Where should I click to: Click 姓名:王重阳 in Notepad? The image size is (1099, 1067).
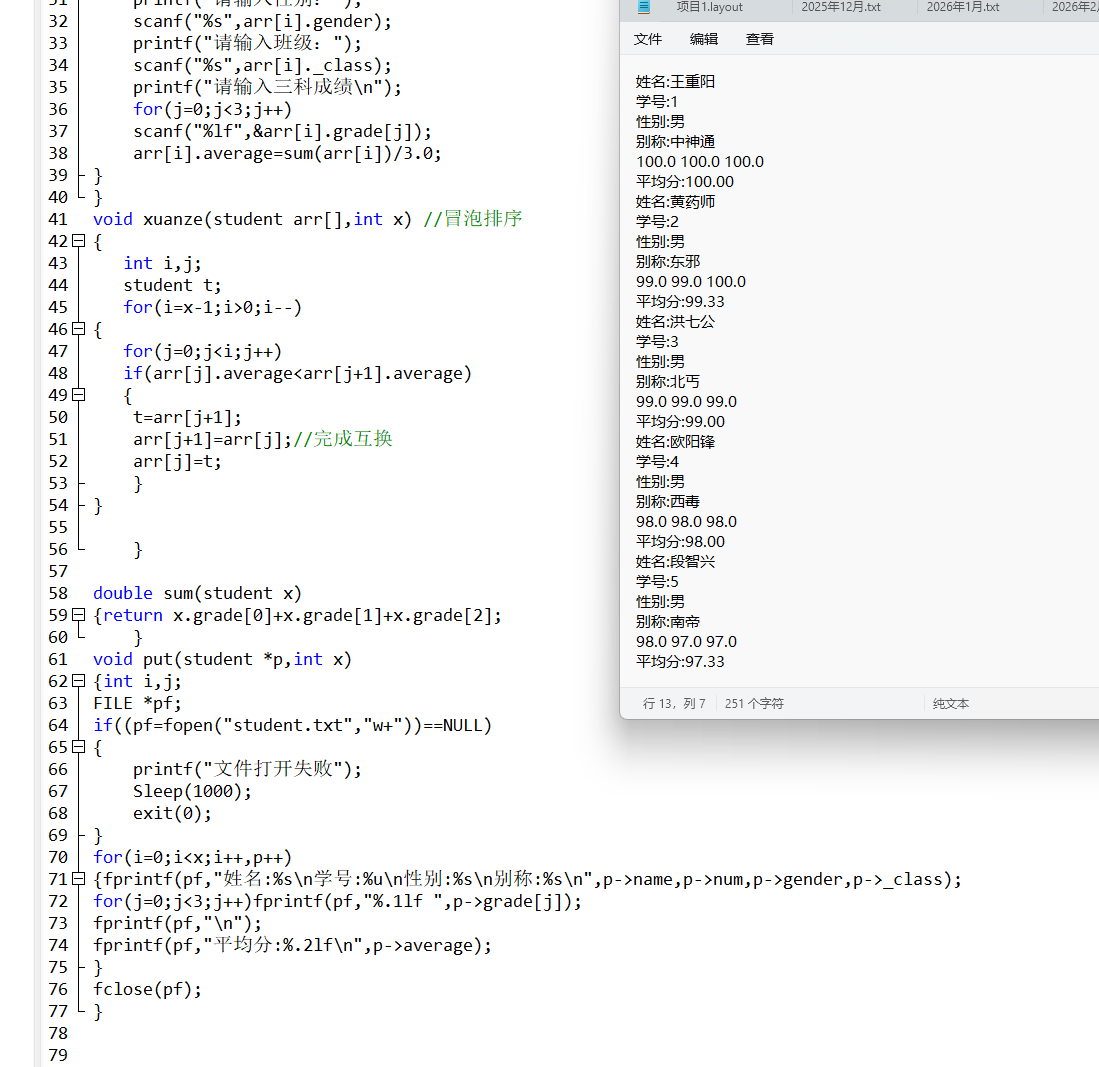click(x=675, y=81)
